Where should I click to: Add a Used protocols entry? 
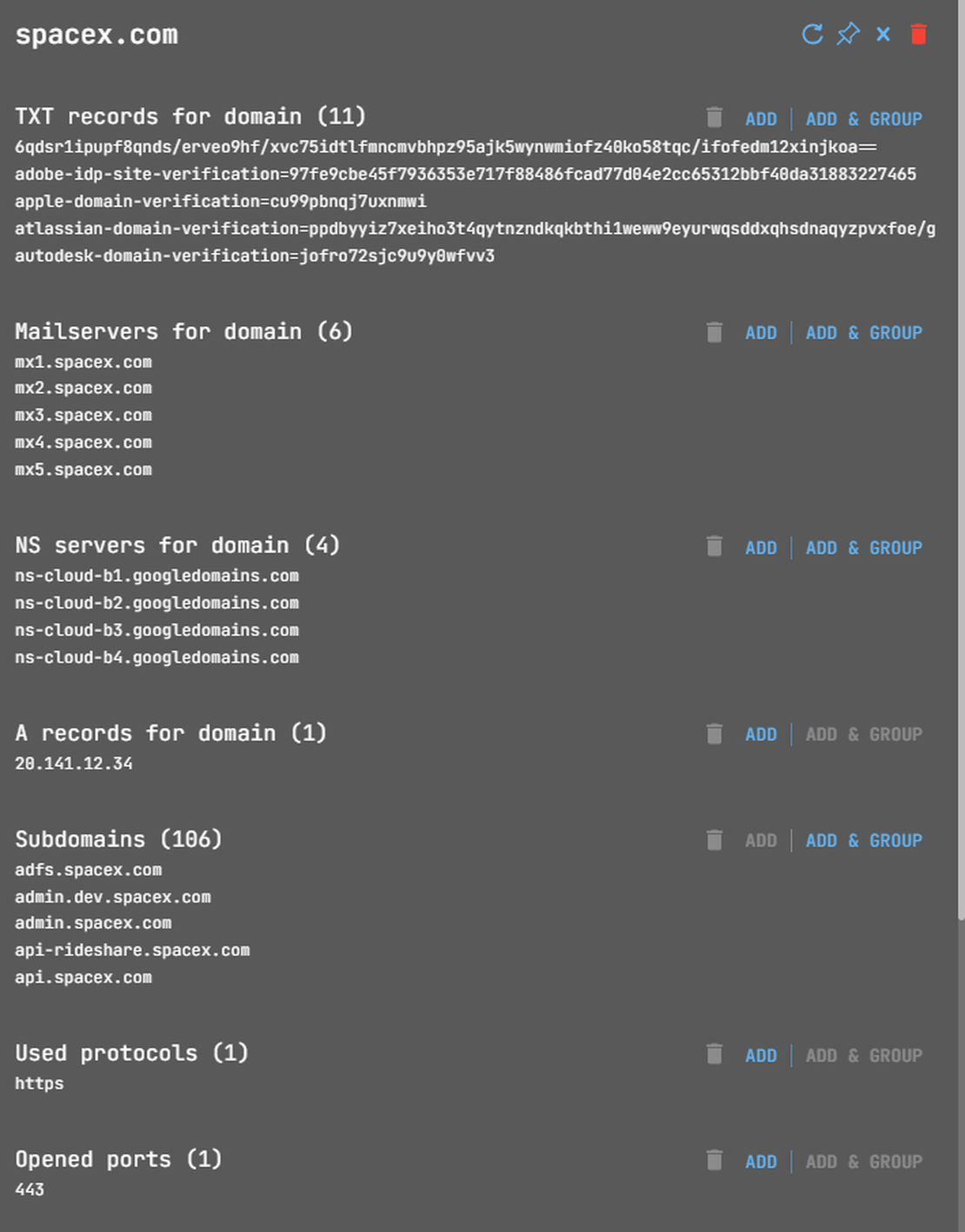tap(761, 1055)
